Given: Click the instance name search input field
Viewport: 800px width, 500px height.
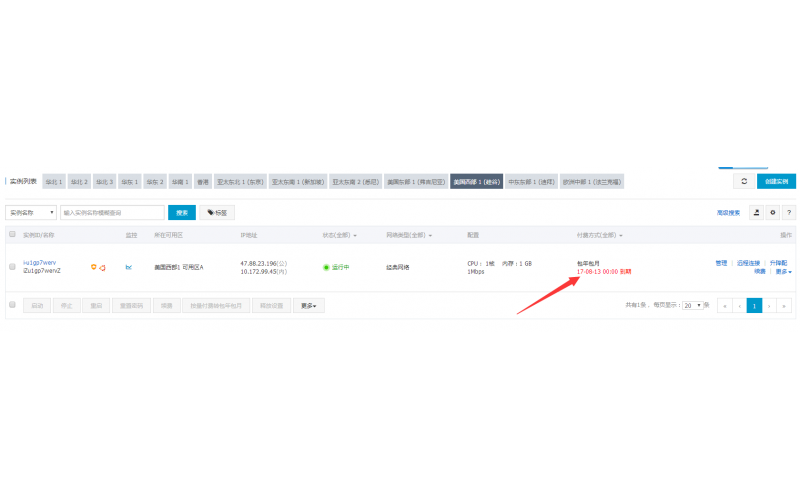Looking at the screenshot, I should [112, 212].
